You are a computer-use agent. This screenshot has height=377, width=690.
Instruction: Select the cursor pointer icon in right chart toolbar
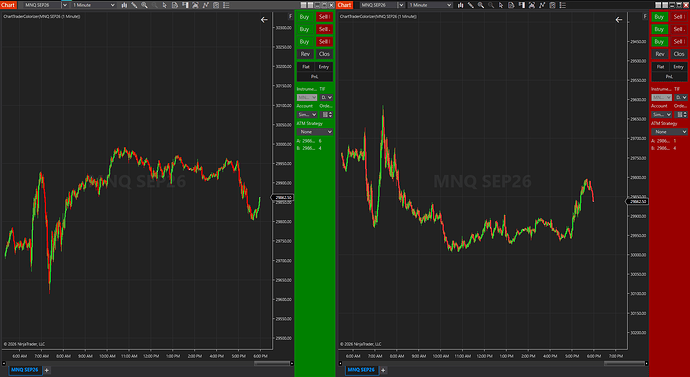click(x=501, y=5)
